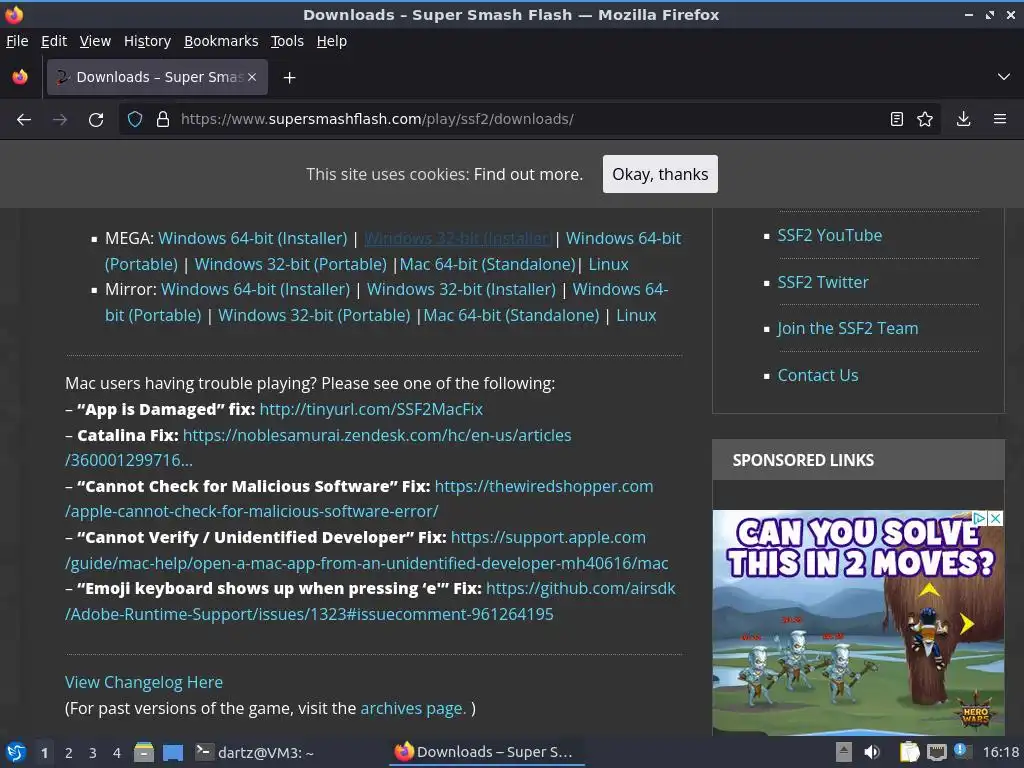1024x768 pixels.
Task: Dismiss cookie notice with Okay, thanks
Action: click(x=660, y=174)
